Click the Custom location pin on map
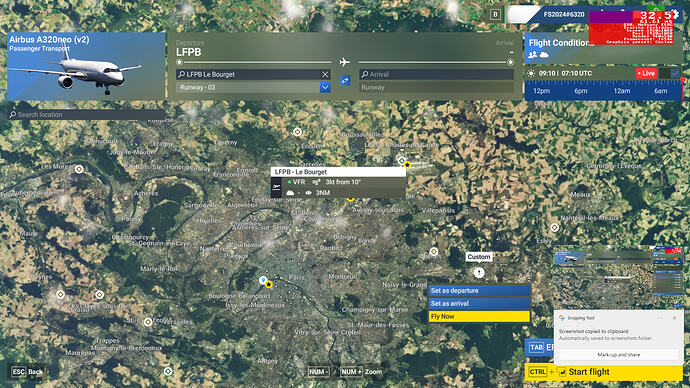 coord(479,273)
